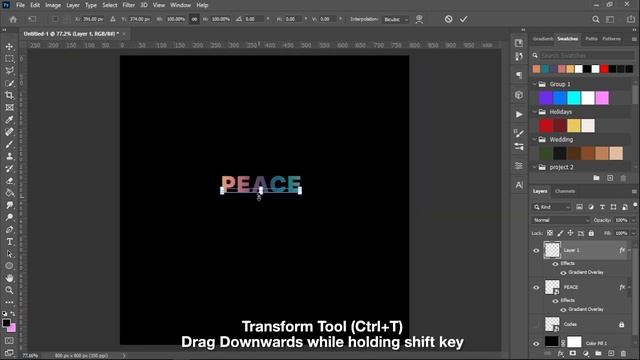Image resolution: width=640 pixels, height=360 pixels.
Task: Hide the Color Fill 1 layer
Action: point(536,343)
